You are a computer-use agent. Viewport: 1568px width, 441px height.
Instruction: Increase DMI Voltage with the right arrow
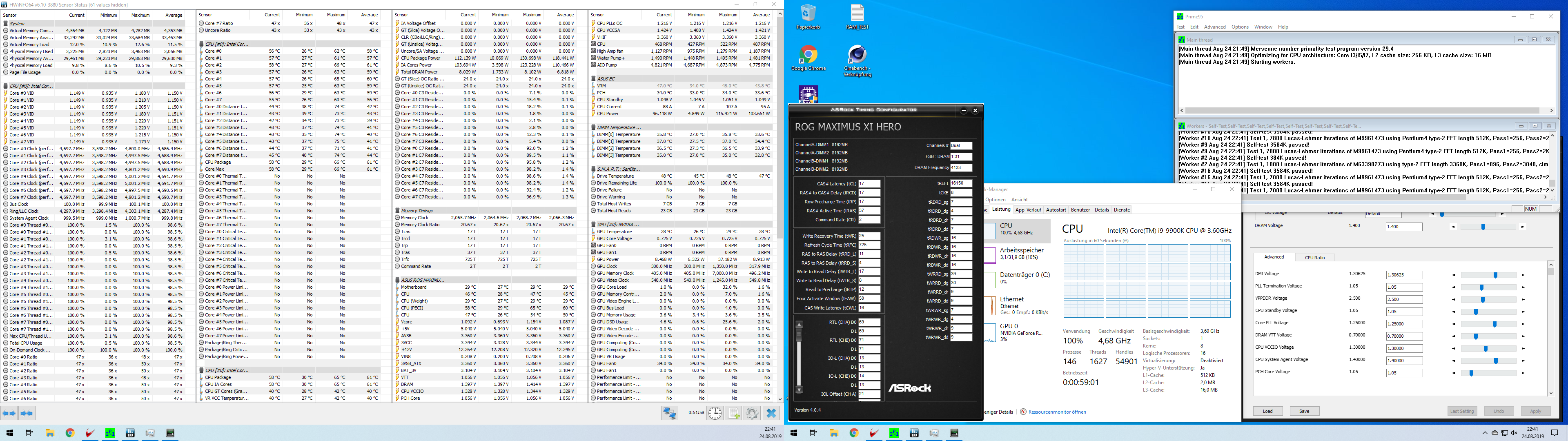(1523, 275)
